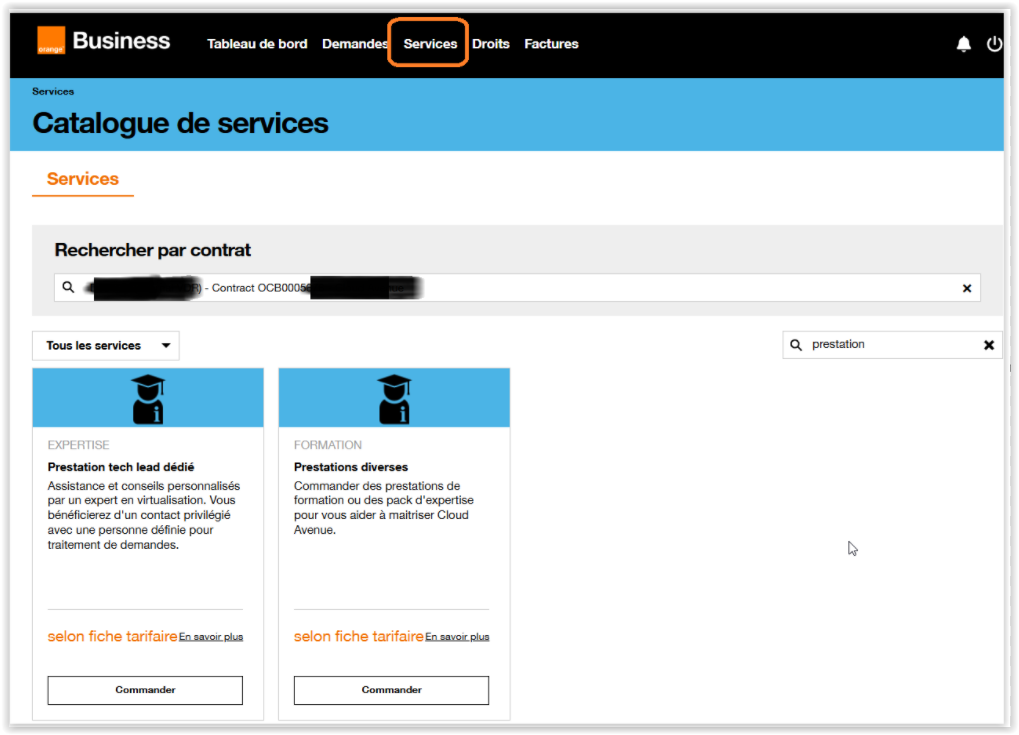The width and height of the screenshot is (1019, 735).
Task: Select Droits in the top navigation
Action: point(491,44)
